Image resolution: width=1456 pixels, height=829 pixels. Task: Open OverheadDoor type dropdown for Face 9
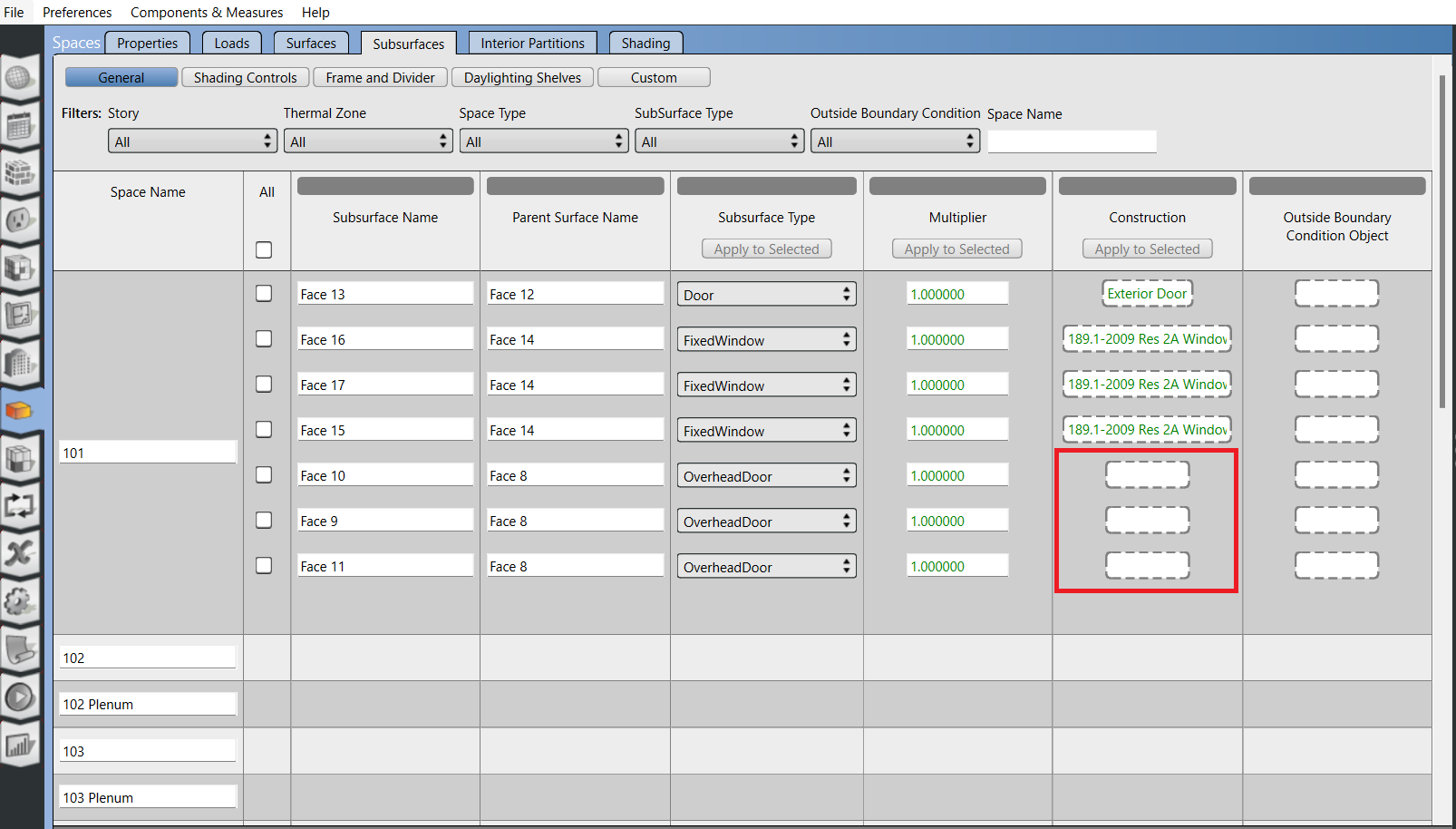pyautogui.click(x=767, y=522)
